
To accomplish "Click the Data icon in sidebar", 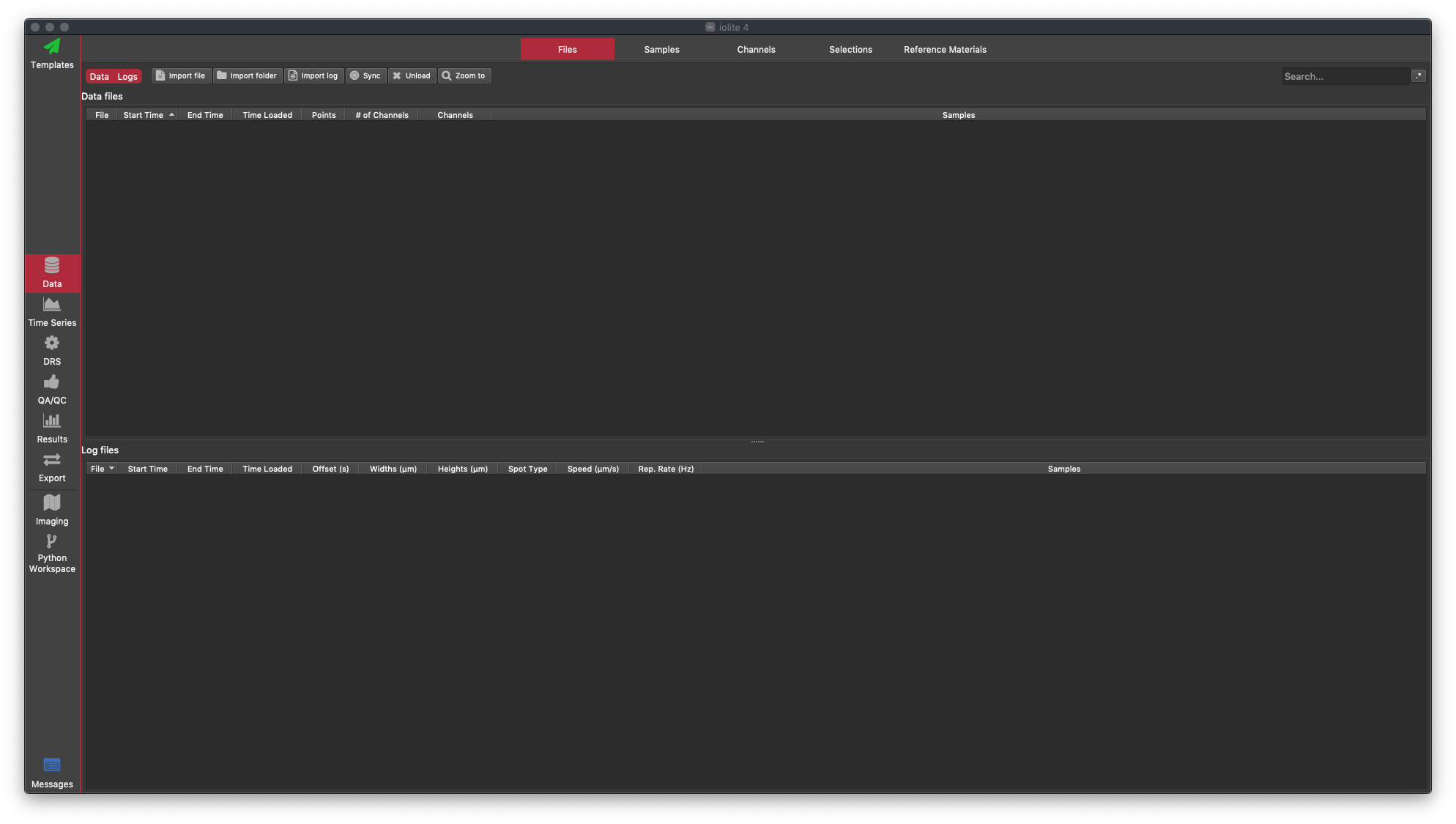I will click(52, 273).
